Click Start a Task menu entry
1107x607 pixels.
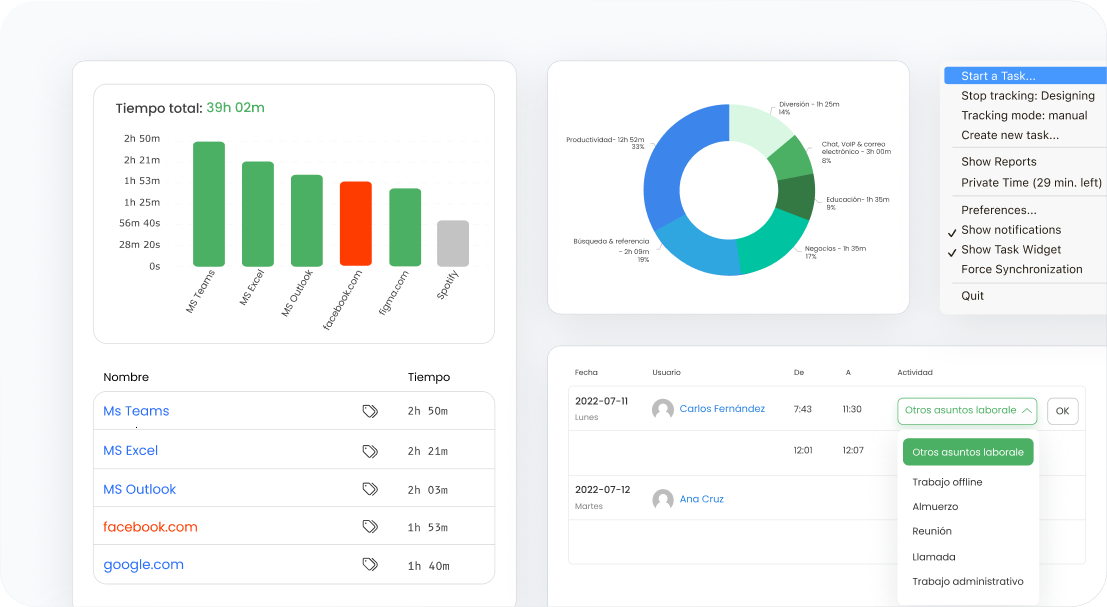998,76
